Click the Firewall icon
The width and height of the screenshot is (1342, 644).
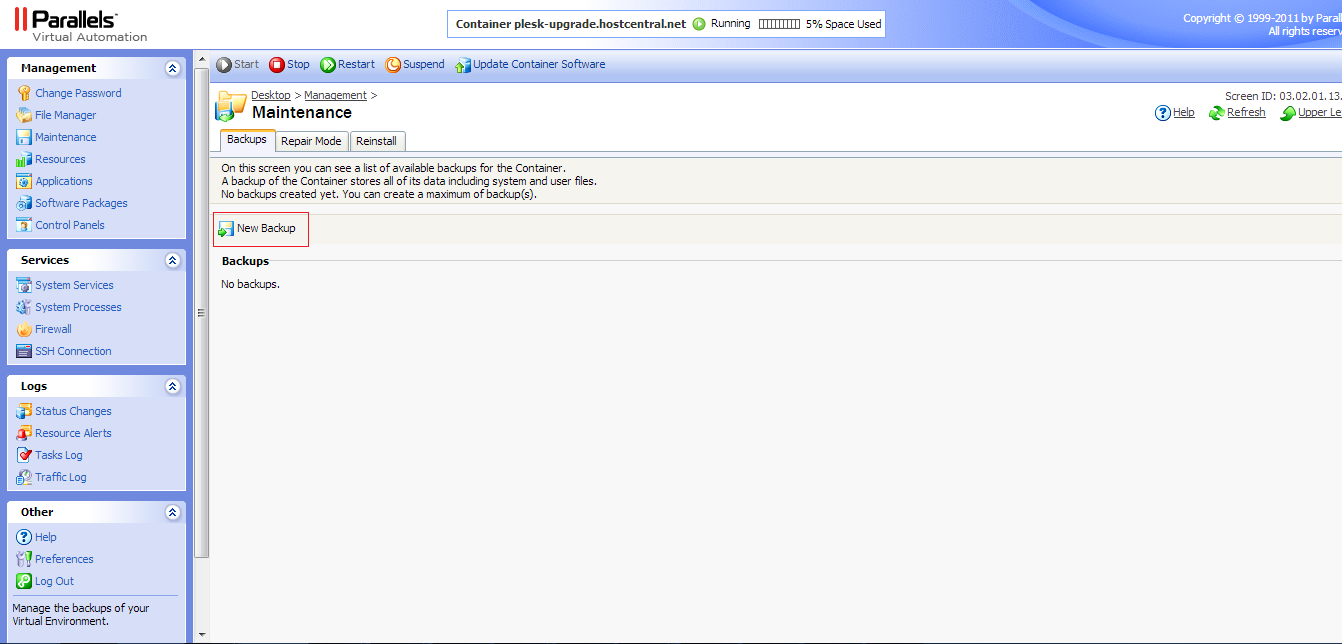coord(24,329)
